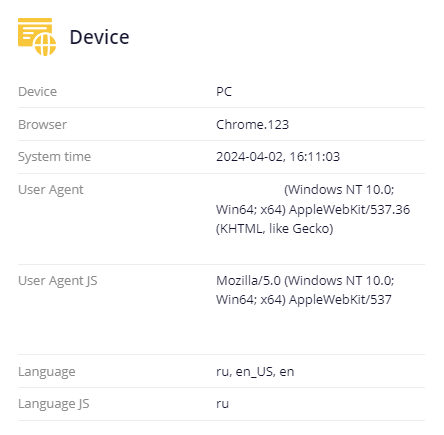Select the Language row label
The width and height of the screenshot is (444, 435).
coord(47,372)
